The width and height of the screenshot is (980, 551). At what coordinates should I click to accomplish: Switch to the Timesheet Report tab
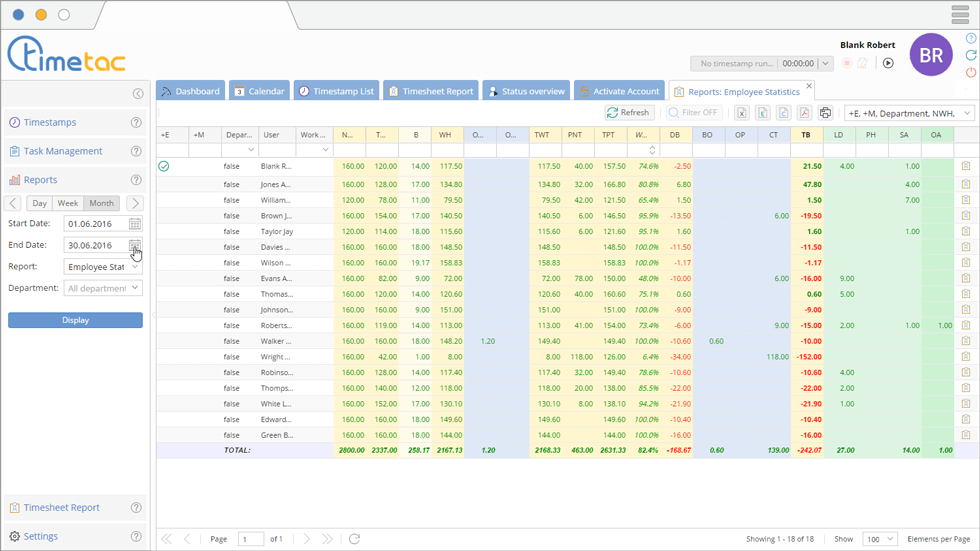(430, 91)
